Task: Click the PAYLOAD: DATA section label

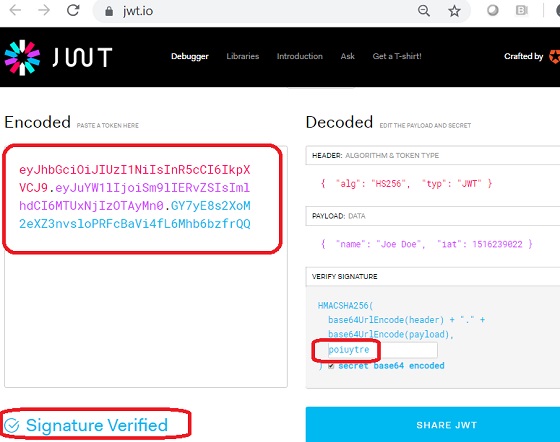Action: tap(339, 216)
